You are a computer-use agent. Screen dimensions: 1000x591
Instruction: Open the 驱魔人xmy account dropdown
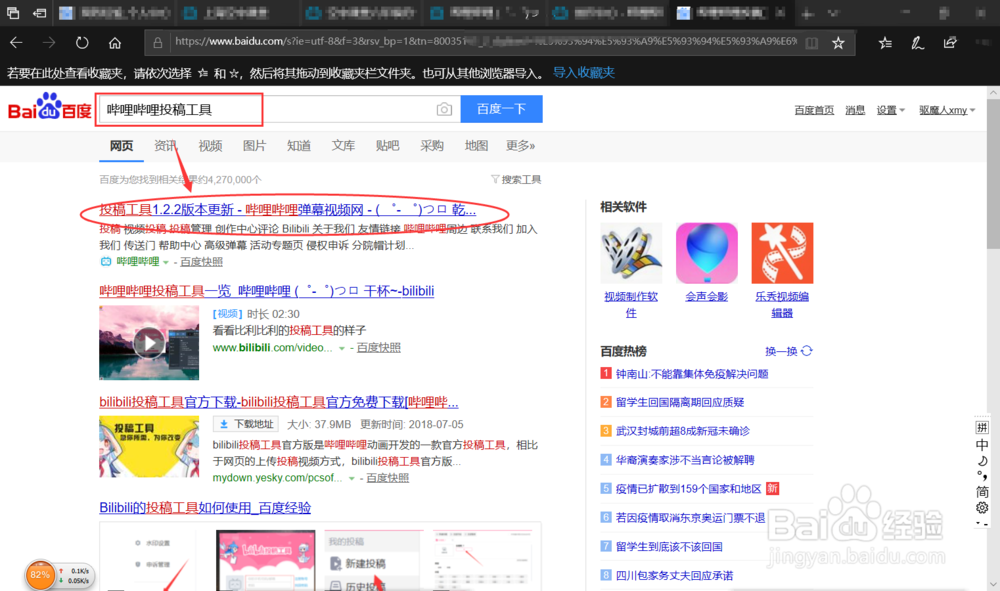point(947,110)
